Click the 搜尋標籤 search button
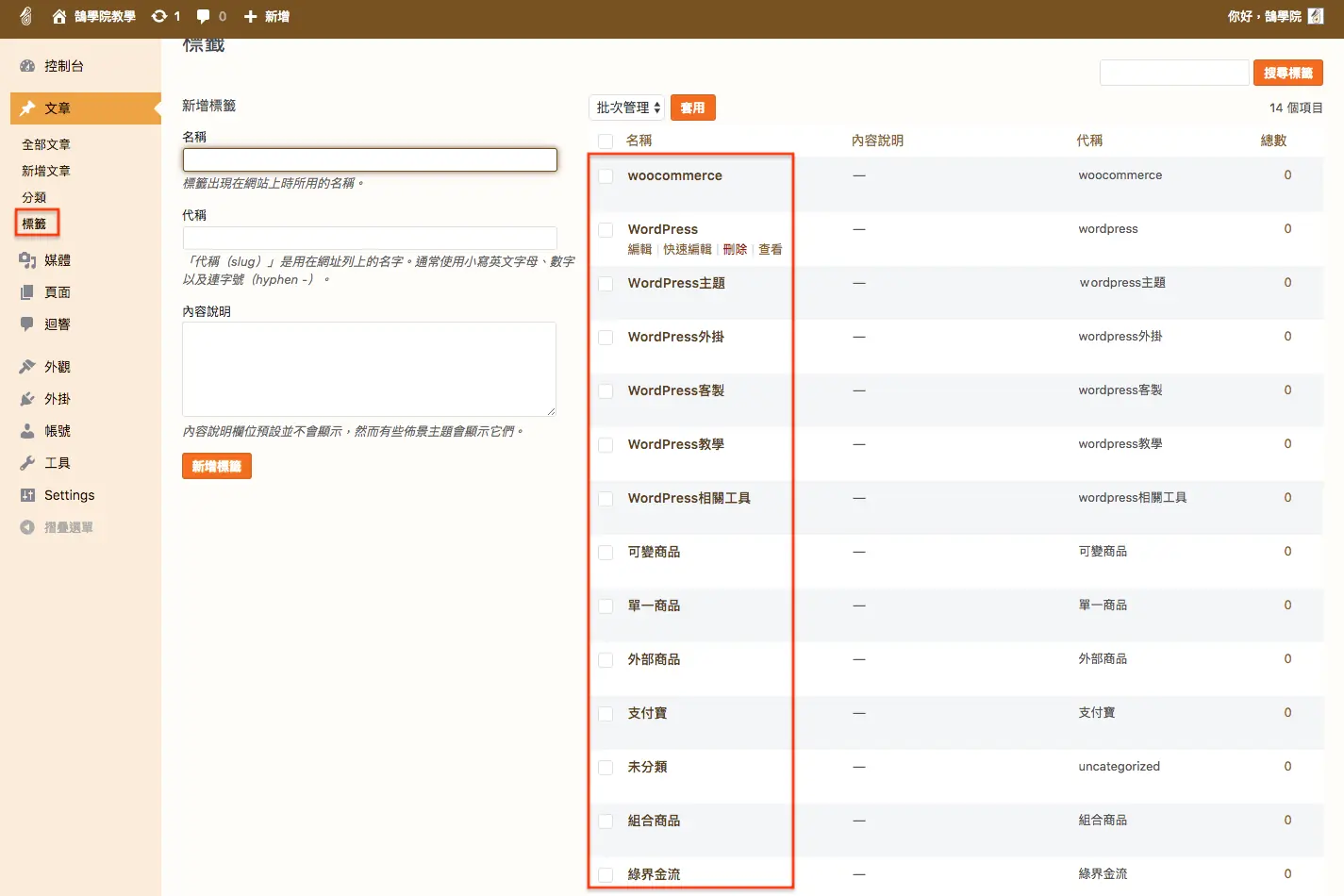The width and height of the screenshot is (1344, 896). click(1288, 73)
